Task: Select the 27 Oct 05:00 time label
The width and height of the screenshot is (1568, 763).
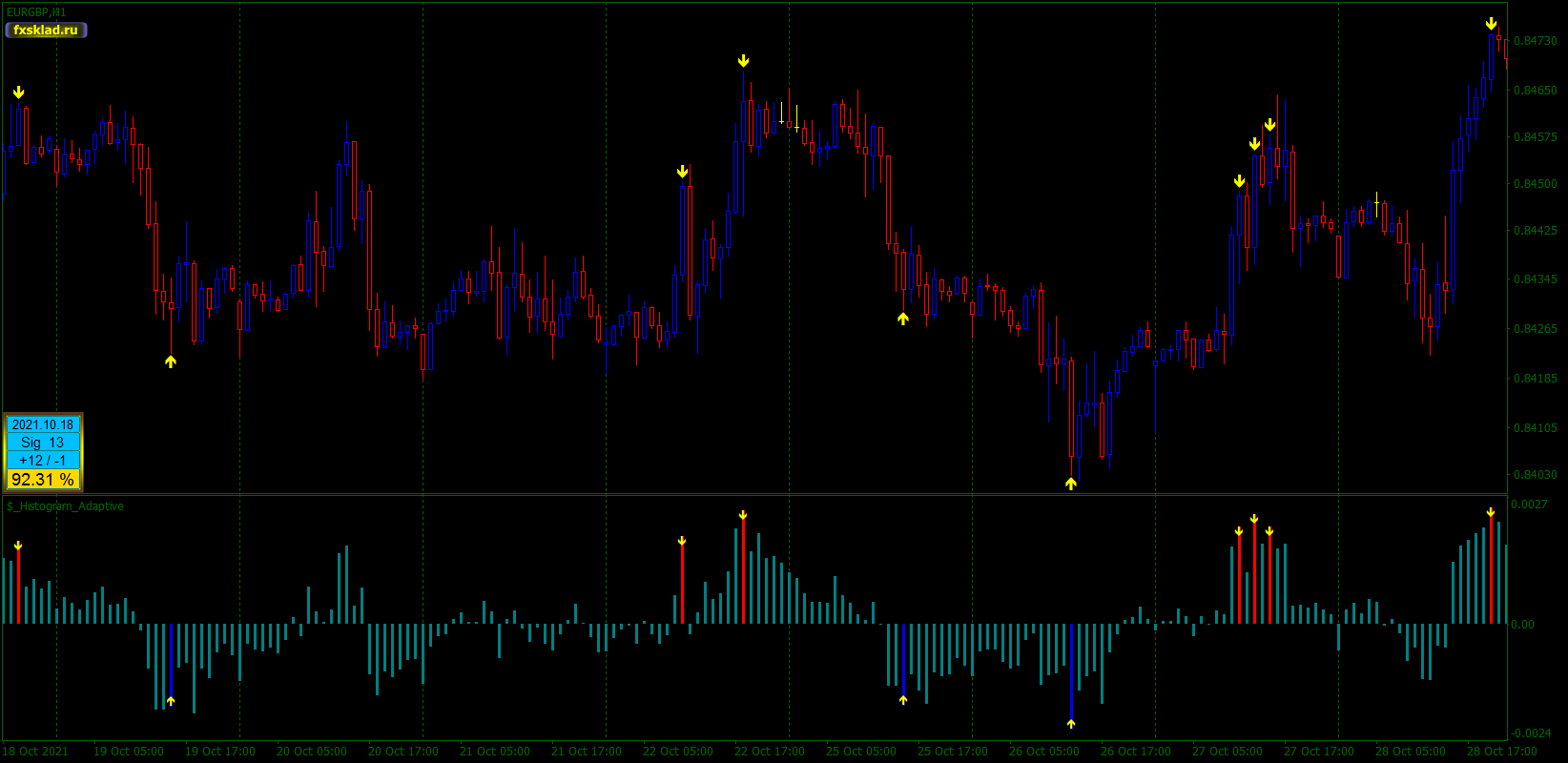Action: tap(1228, 752)
